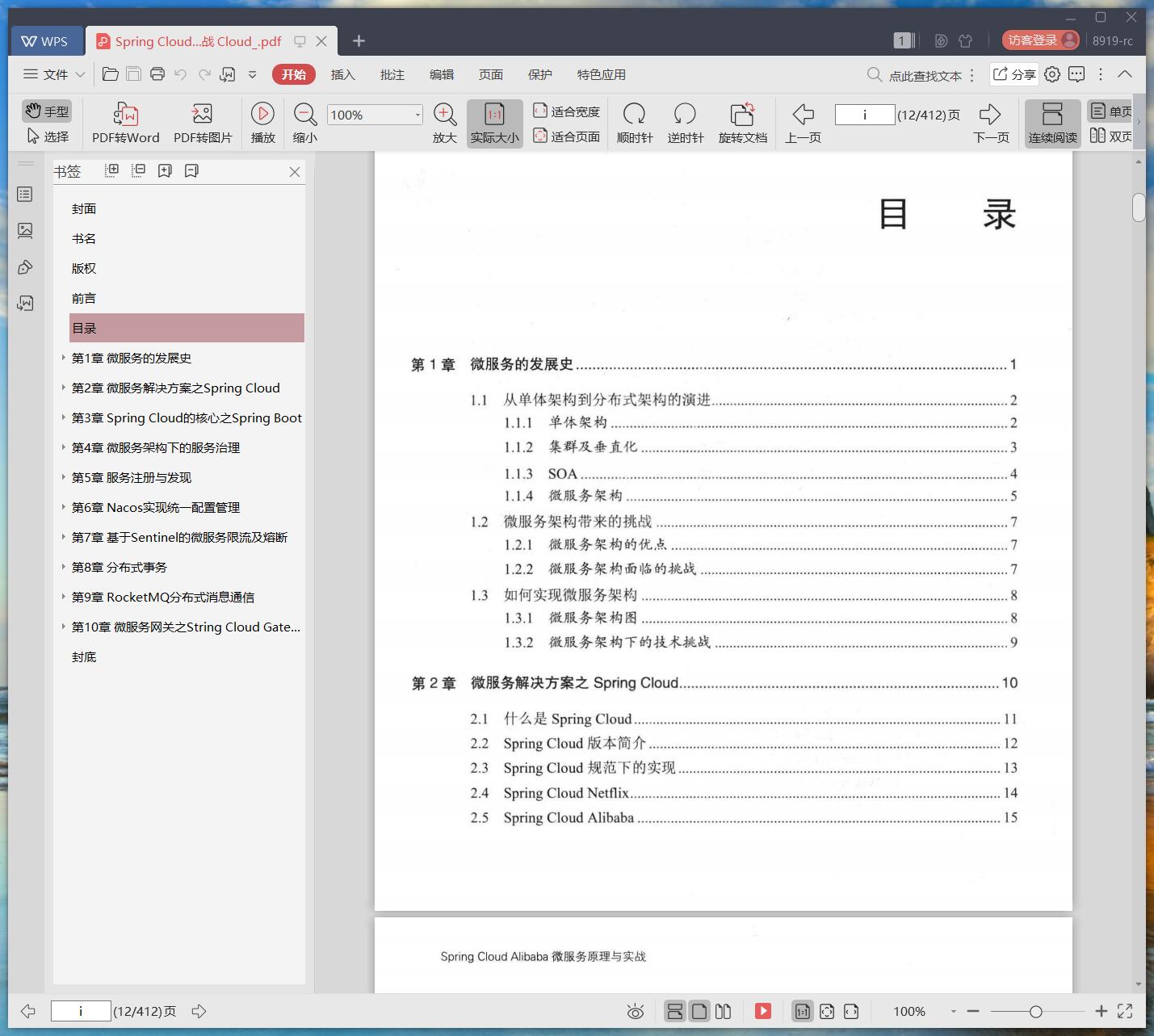Click the status bar zoom-in plus
This screenshot has height=1036, width=1154.
coord(1101,1011)
